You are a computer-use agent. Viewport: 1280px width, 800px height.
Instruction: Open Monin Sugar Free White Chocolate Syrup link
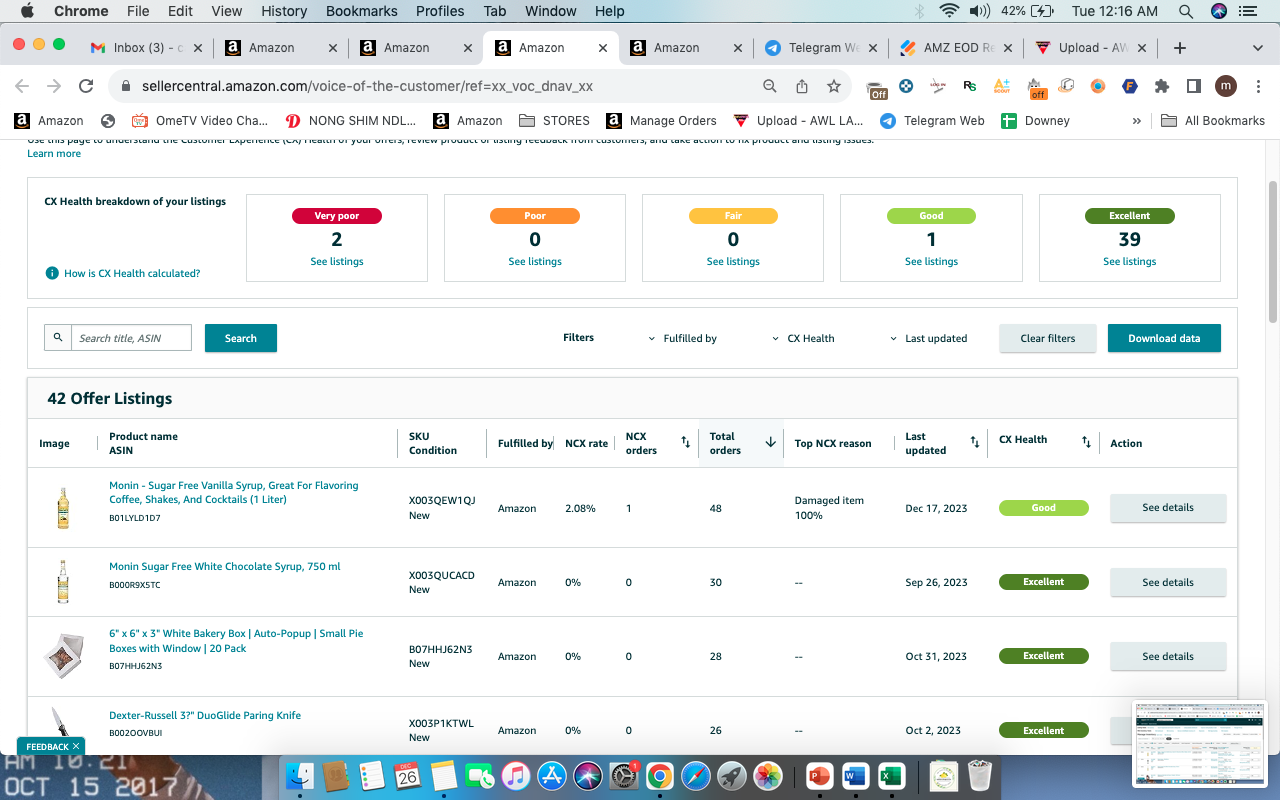tap(225, 567)
